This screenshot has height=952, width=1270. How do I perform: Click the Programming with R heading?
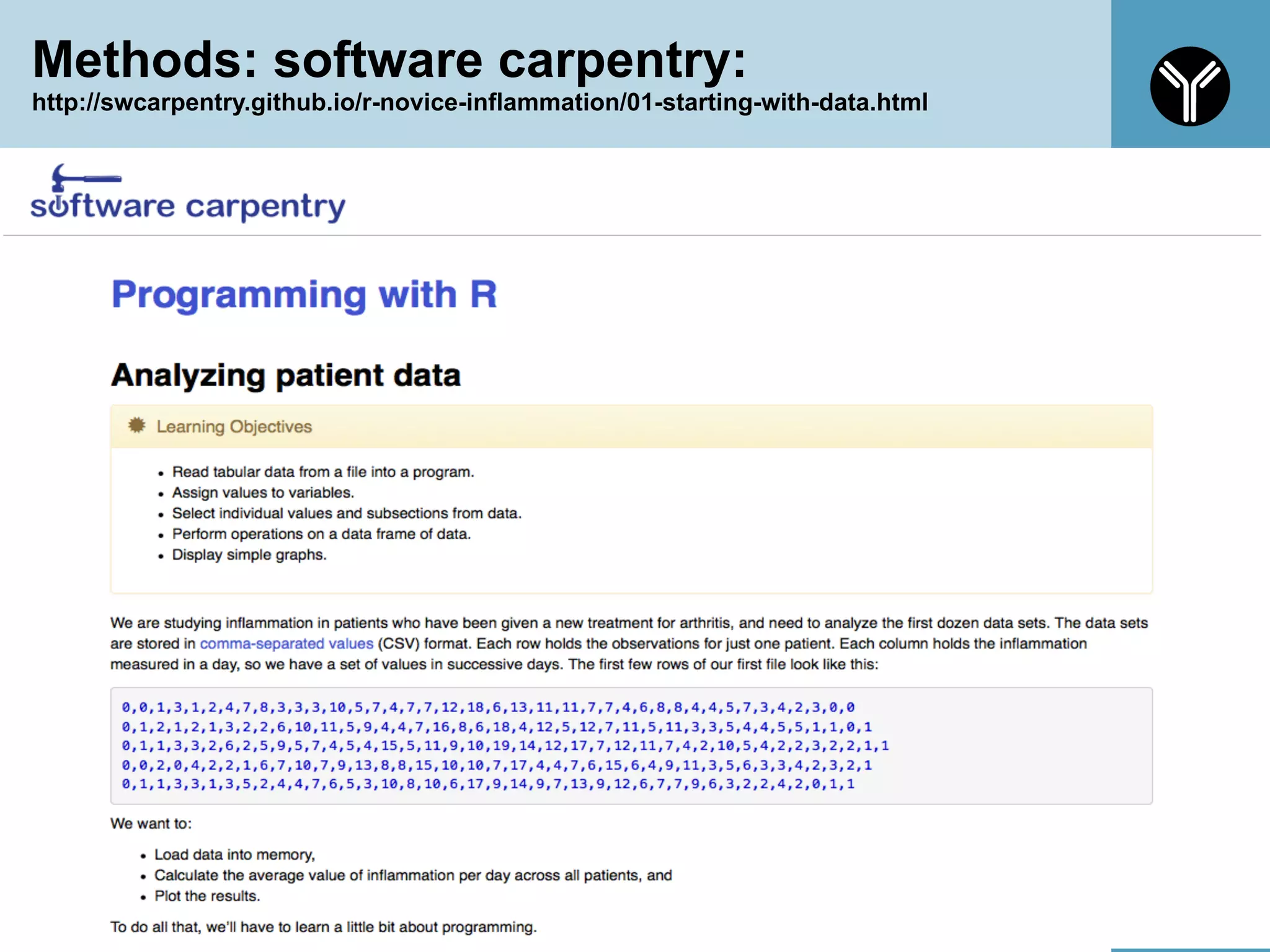coord(304,294)
